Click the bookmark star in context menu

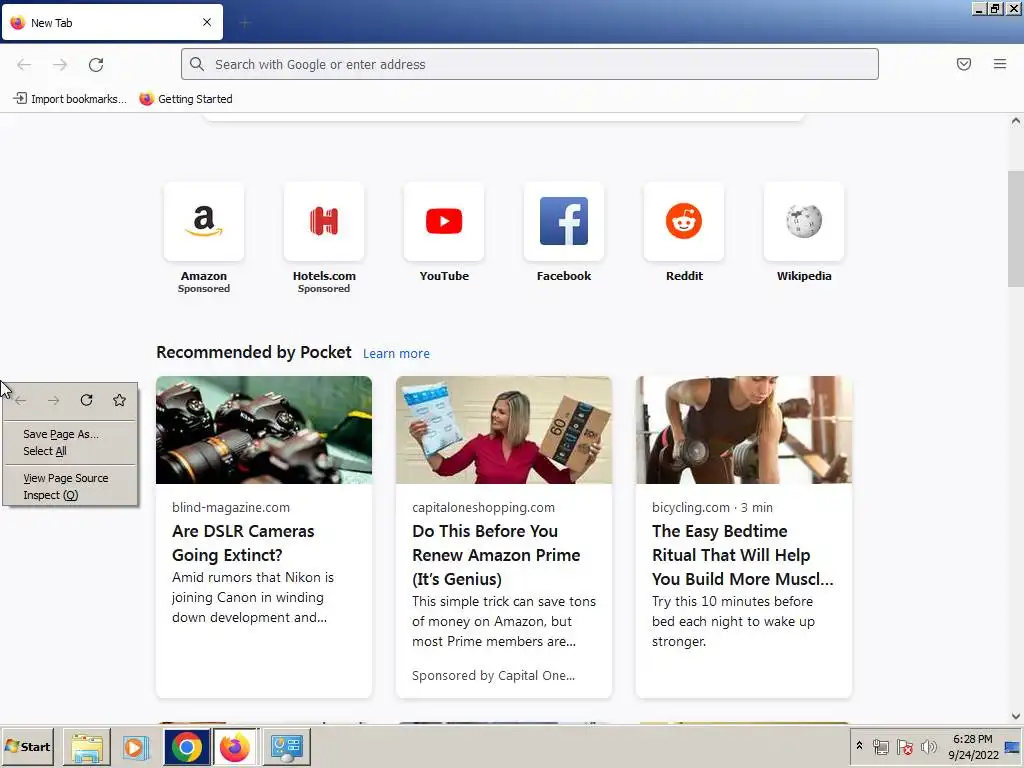[120, 400]
